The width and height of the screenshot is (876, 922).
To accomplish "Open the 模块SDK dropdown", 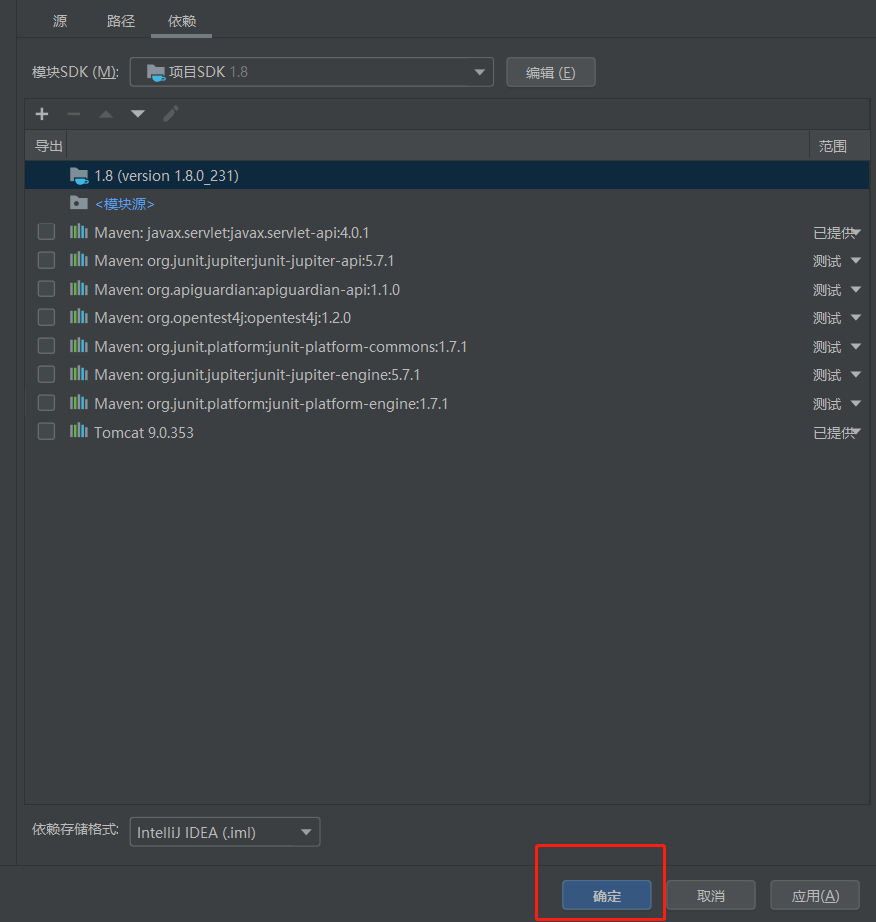I will pos(312,72).
